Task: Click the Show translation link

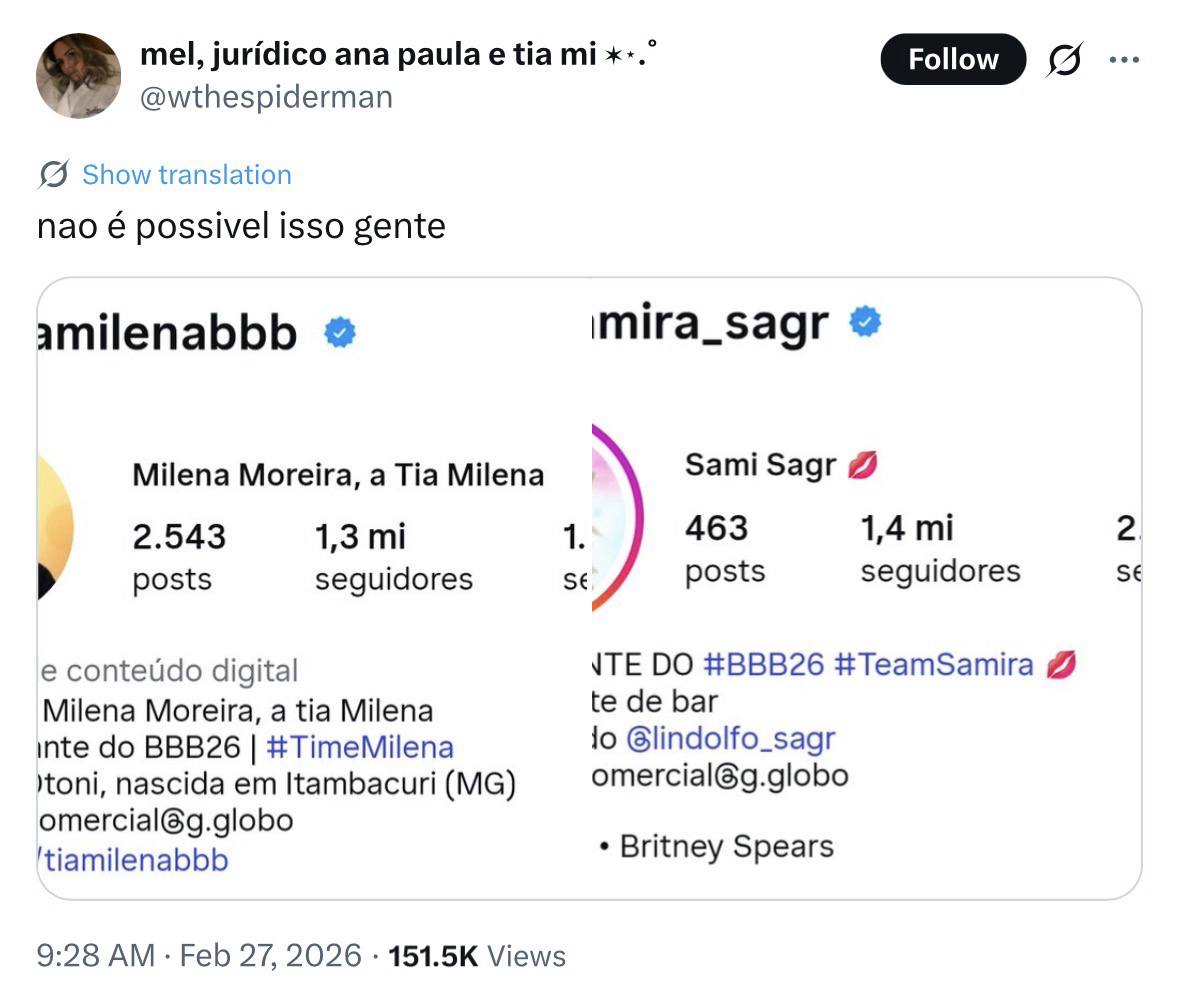Action: tap(186, 175)
